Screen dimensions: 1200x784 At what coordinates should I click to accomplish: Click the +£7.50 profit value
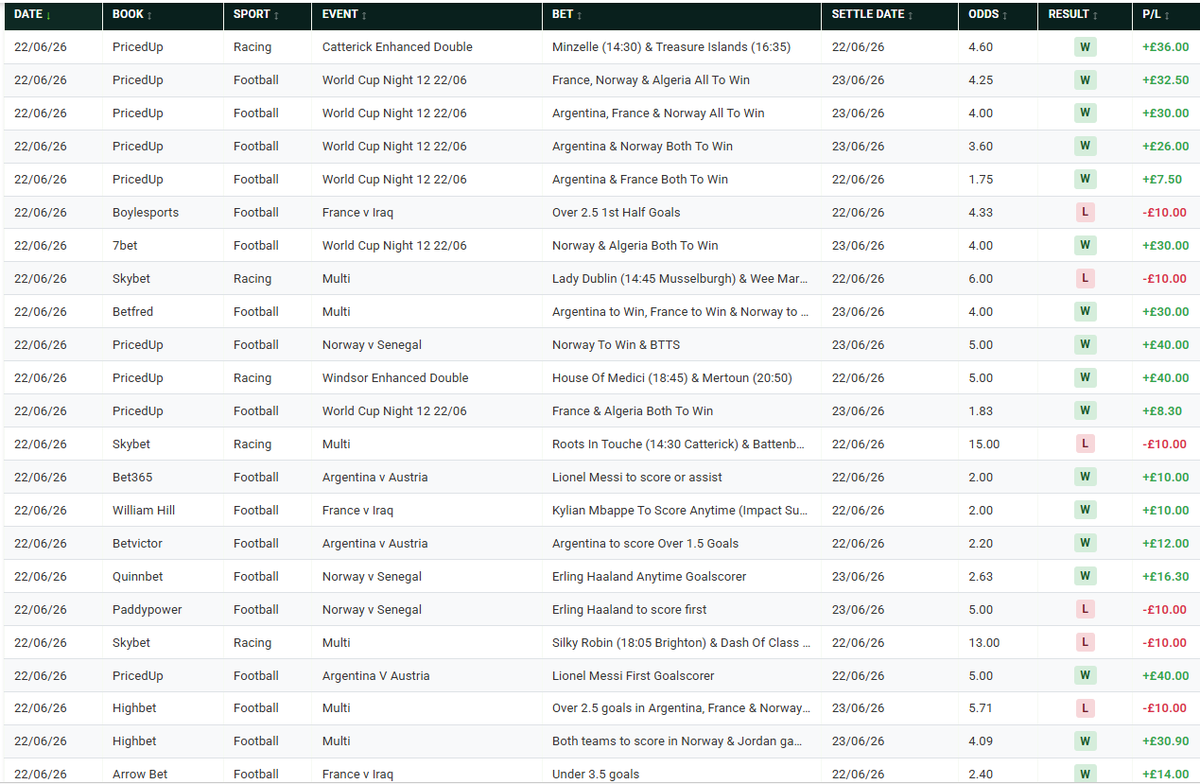(x=1162, y=179)
